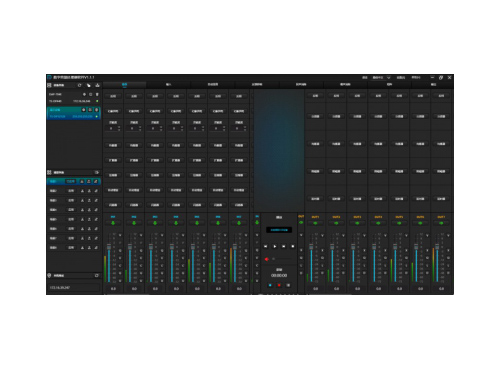
Task: Click the input channel 1 fader handle
Action: (x=109, y=247)
